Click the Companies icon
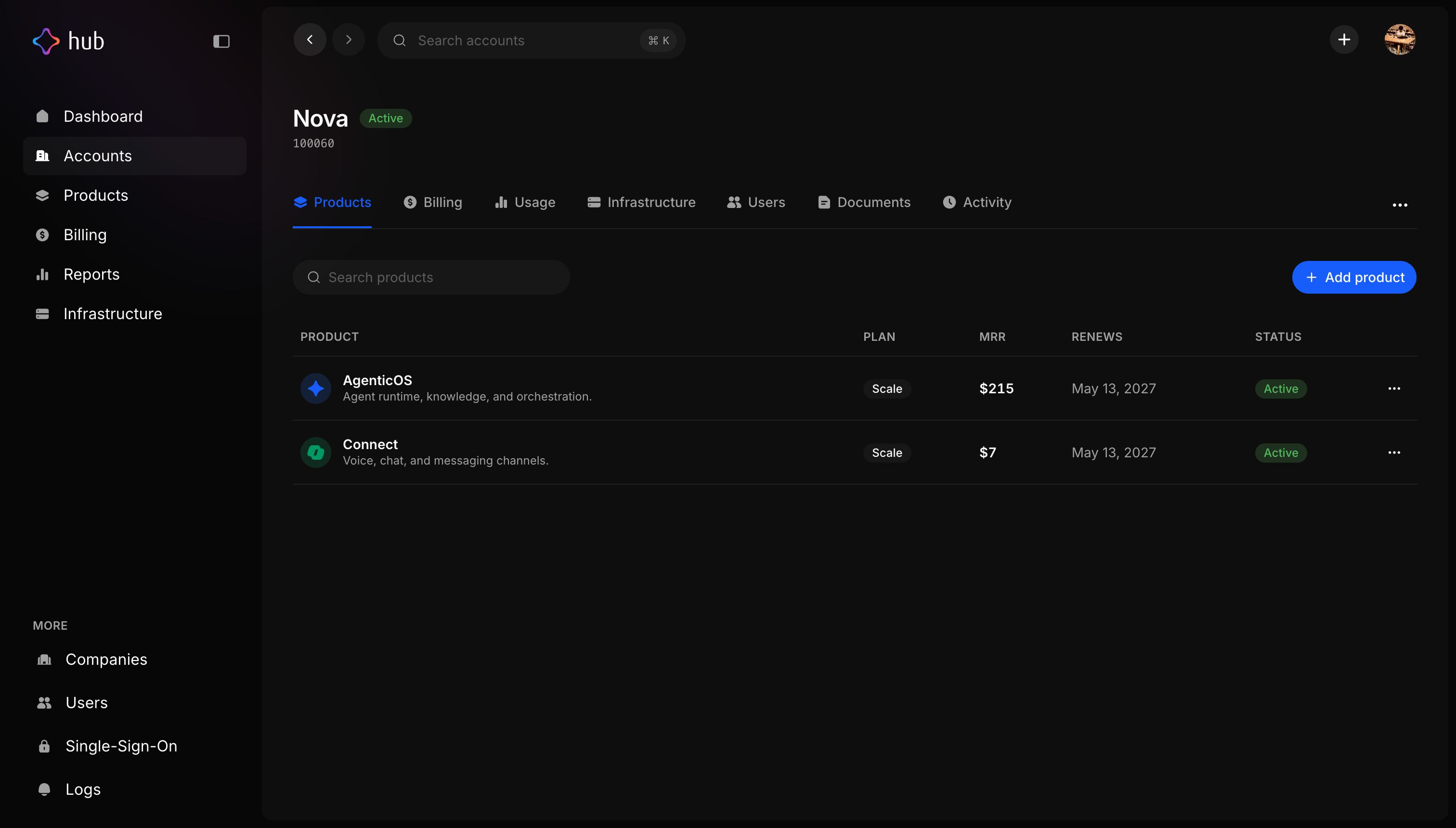 (x=44, y=660)
